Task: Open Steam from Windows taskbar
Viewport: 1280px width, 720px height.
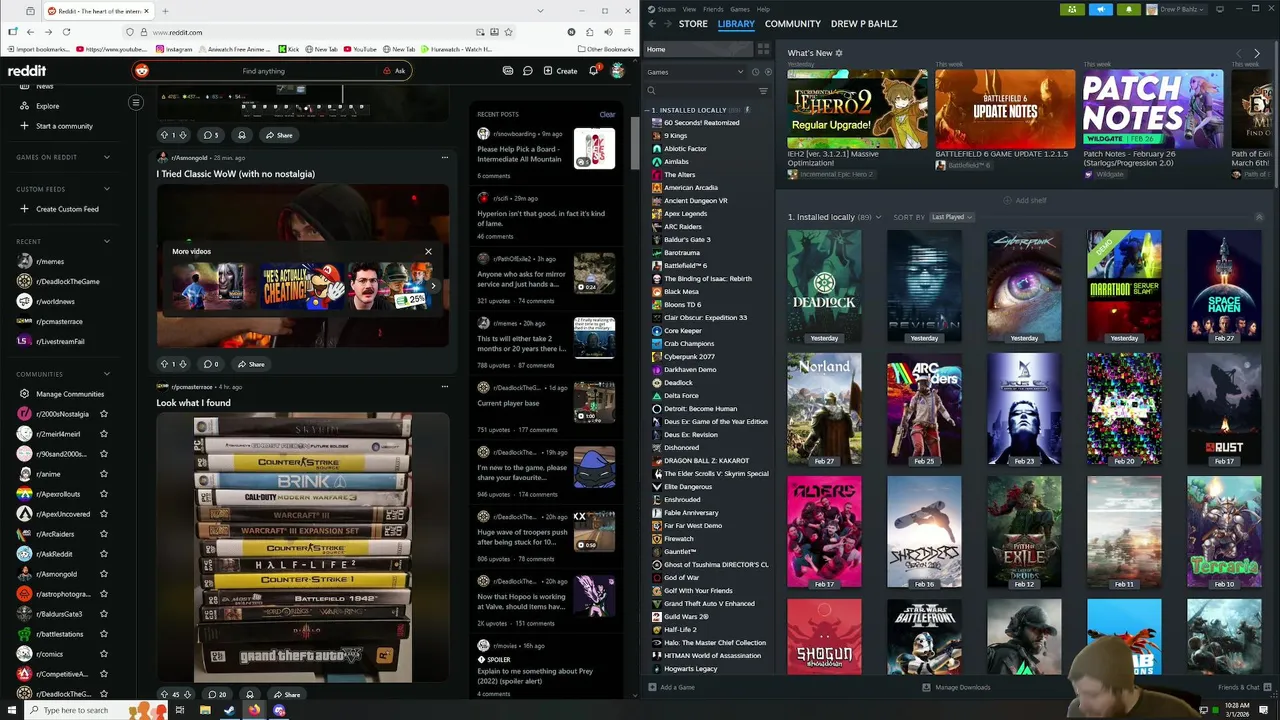Action: (229, 710)
